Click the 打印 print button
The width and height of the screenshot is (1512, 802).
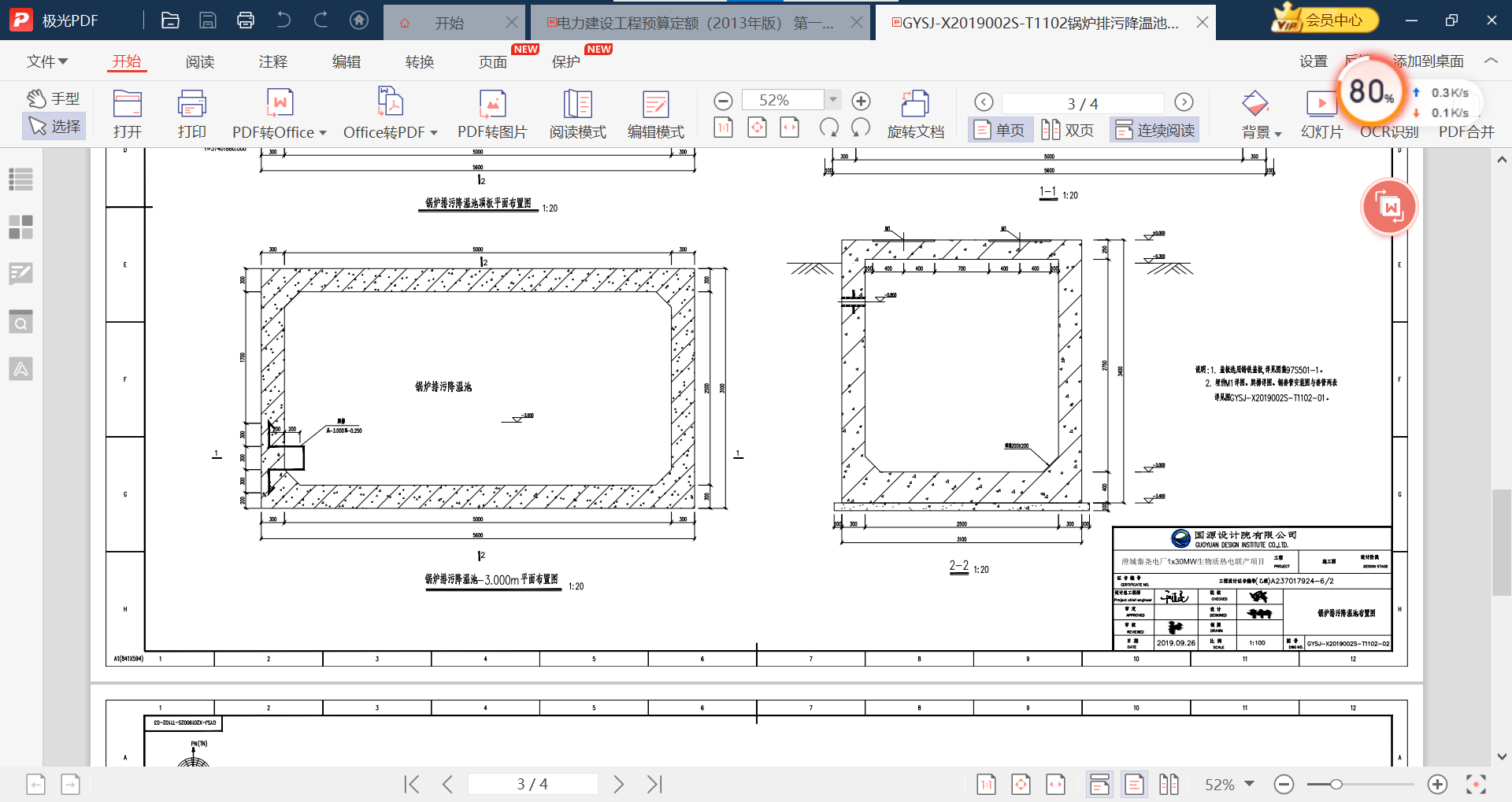pyautogui.click(x=192, y=115)
